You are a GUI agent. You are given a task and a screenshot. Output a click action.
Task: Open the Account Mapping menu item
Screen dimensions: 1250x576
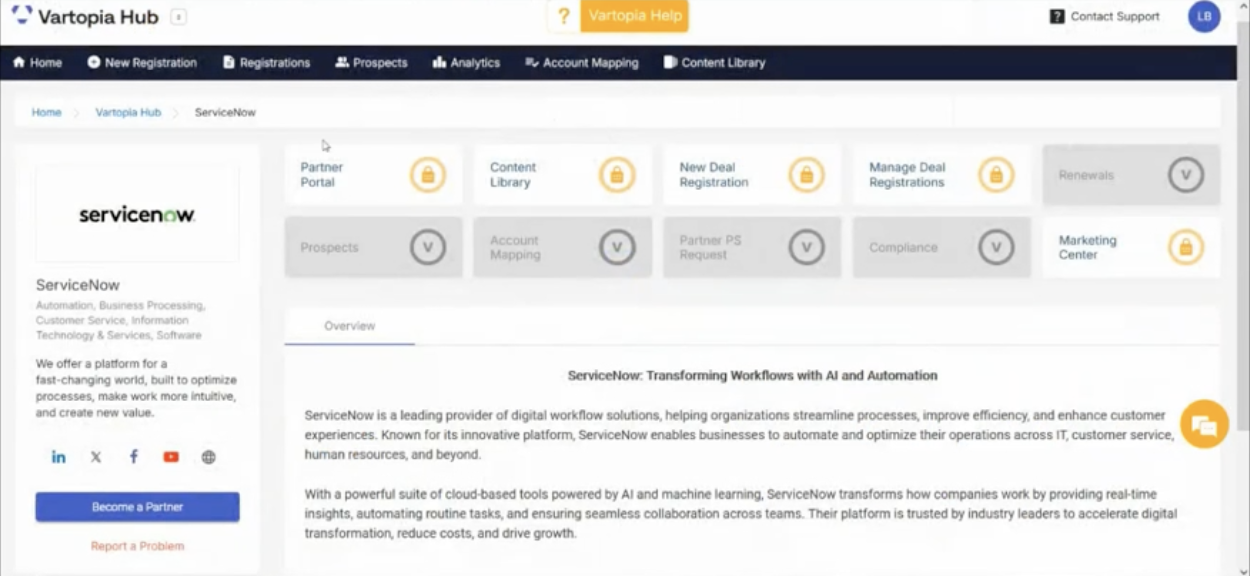(581, 62)
